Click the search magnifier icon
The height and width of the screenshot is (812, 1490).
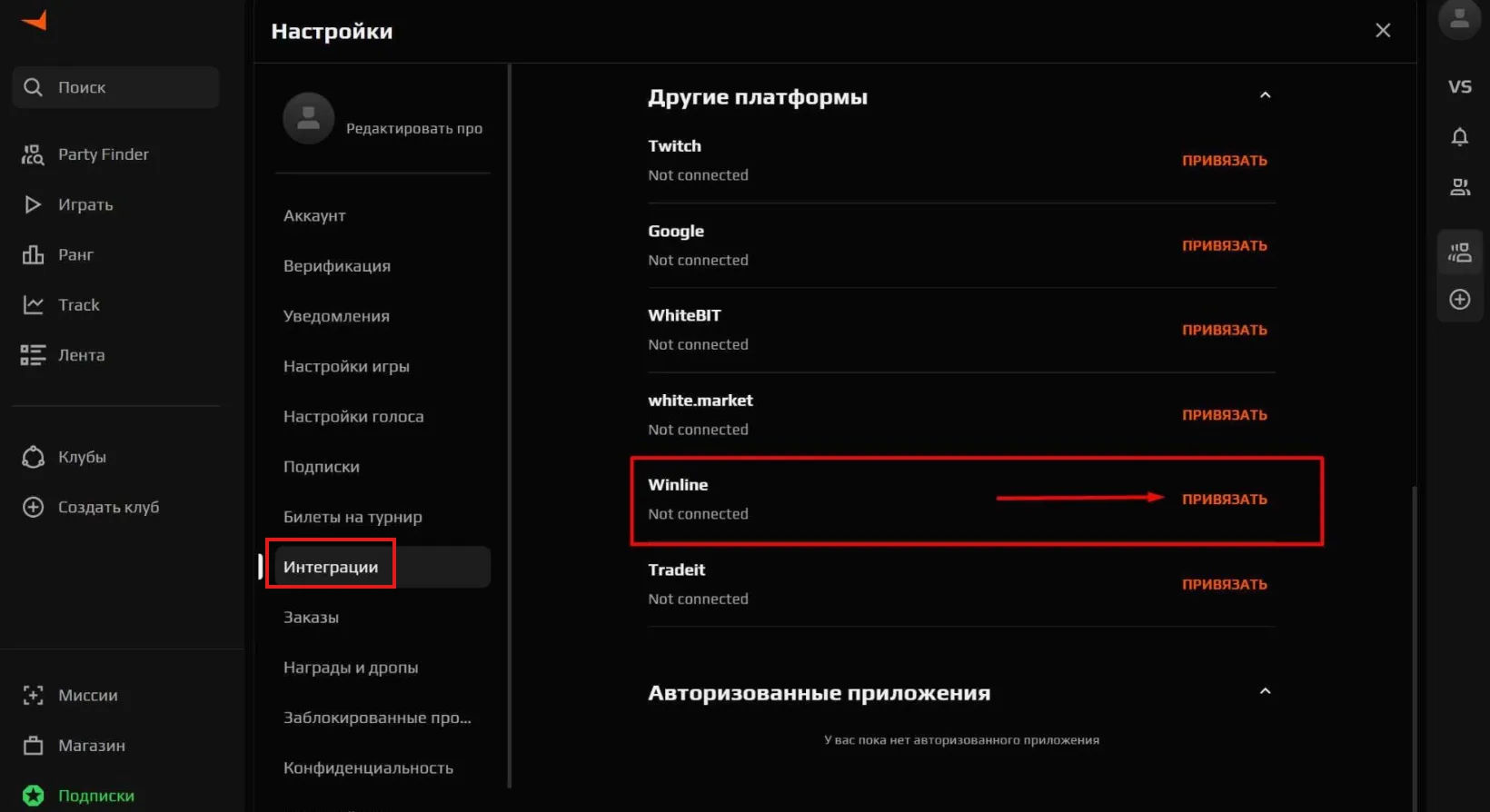pyautogui.click(x=33, y=87)
